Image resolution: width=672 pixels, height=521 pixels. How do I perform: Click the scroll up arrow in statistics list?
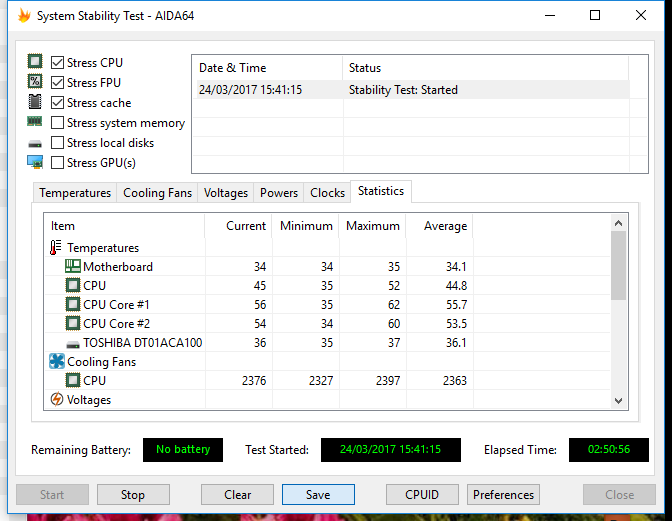click(618, 223)
